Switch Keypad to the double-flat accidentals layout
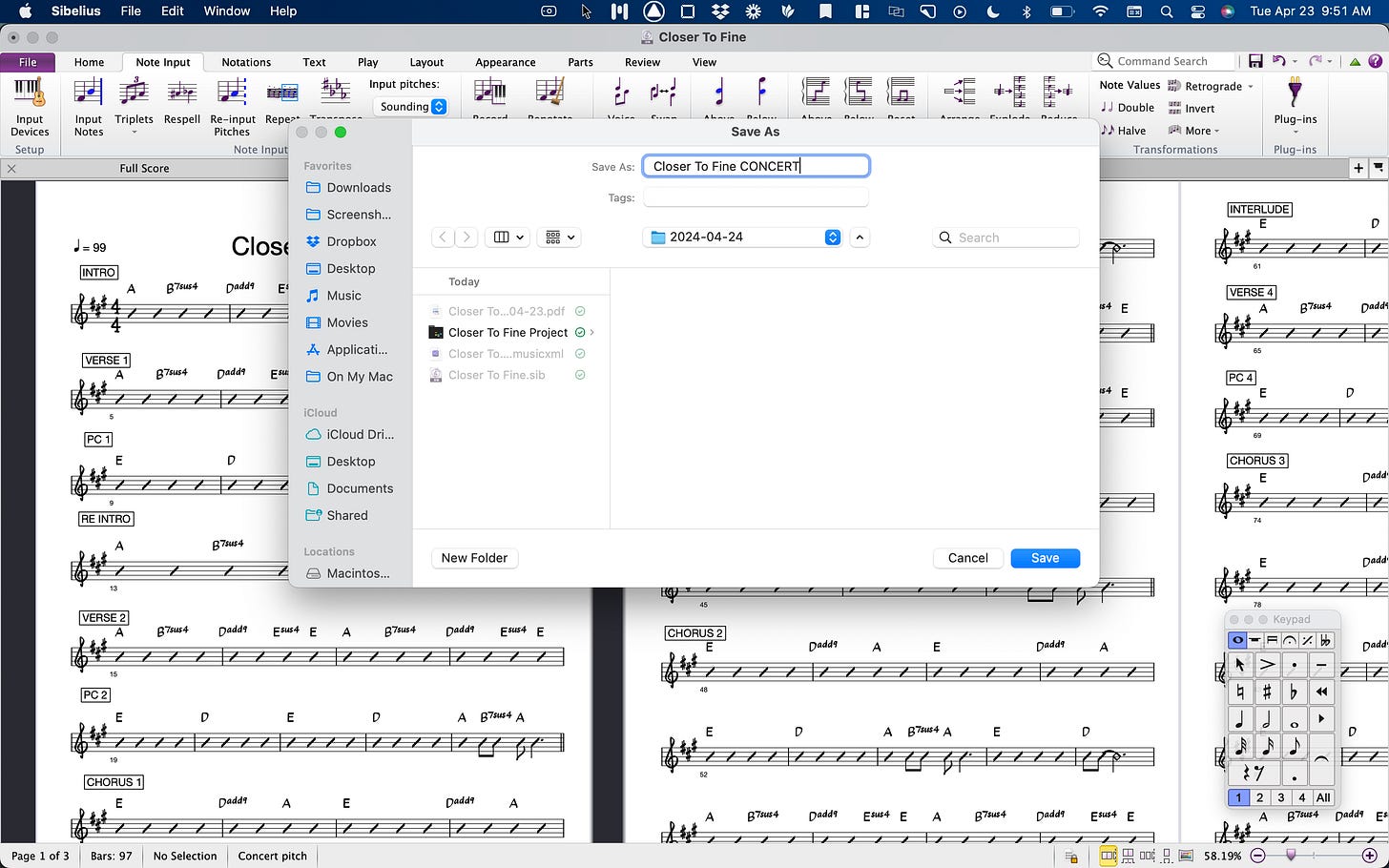 tap(1325, 640)
